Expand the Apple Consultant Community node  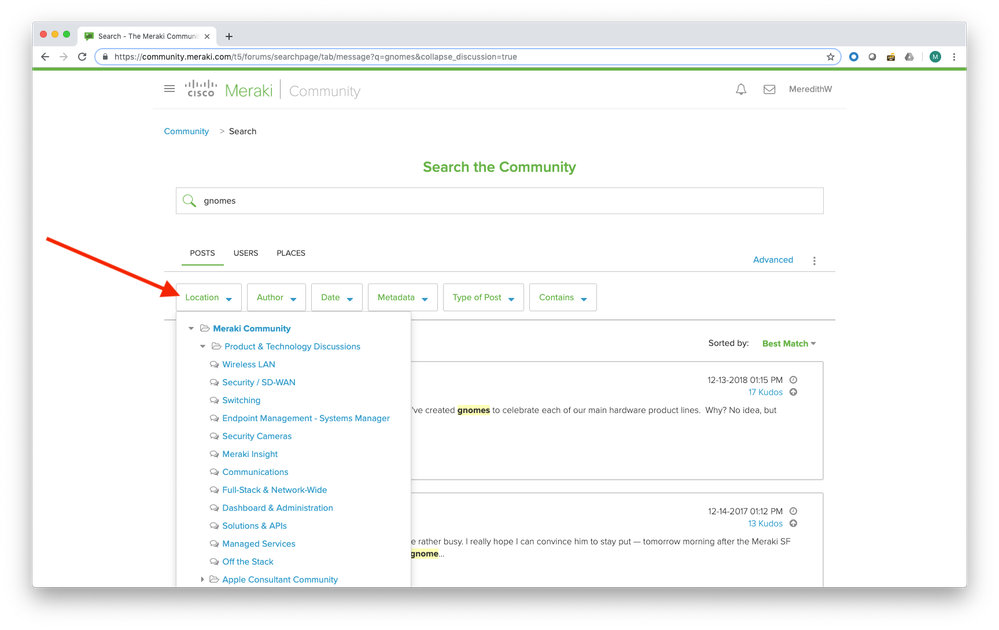coord(203,580)
